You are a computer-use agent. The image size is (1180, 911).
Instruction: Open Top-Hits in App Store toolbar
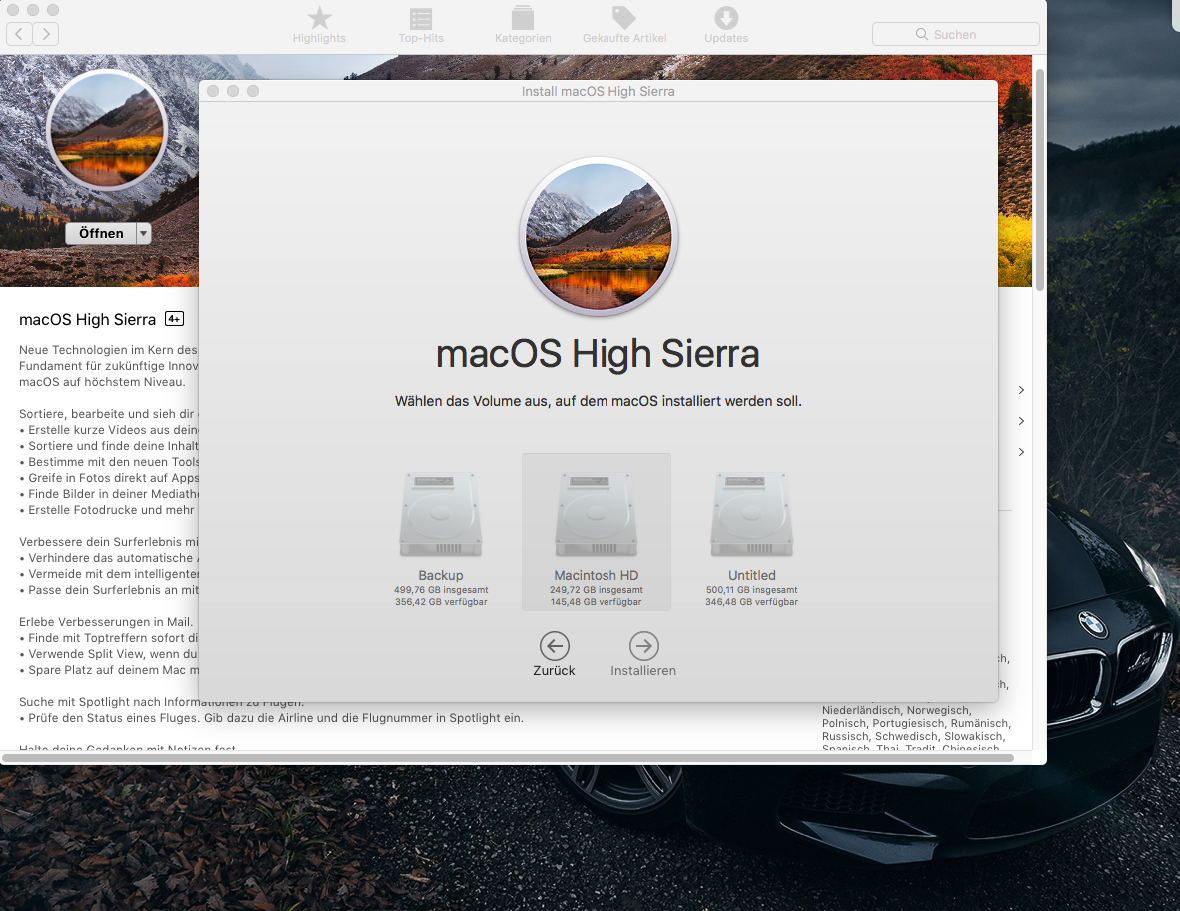click(x=421, y=25)
